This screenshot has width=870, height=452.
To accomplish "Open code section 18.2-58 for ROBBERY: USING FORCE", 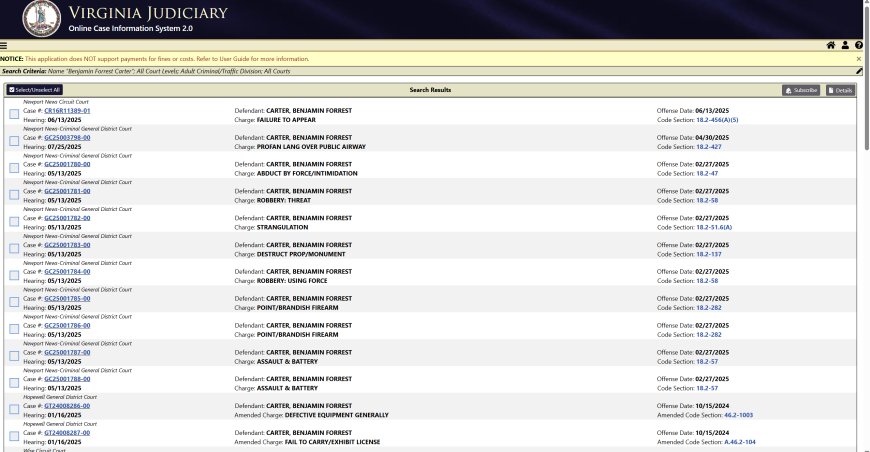I will 707,281.
